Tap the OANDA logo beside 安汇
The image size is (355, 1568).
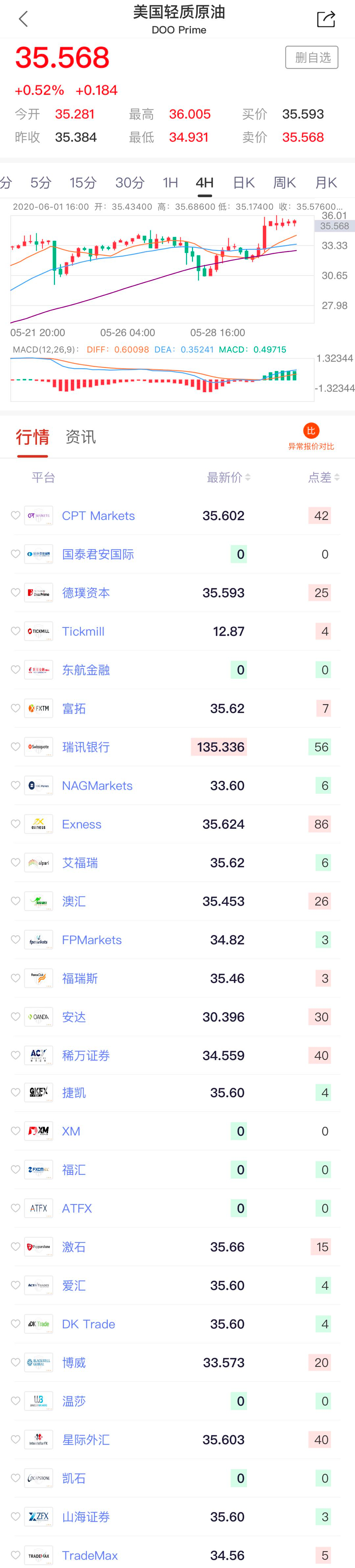(x=38, y=1017)
